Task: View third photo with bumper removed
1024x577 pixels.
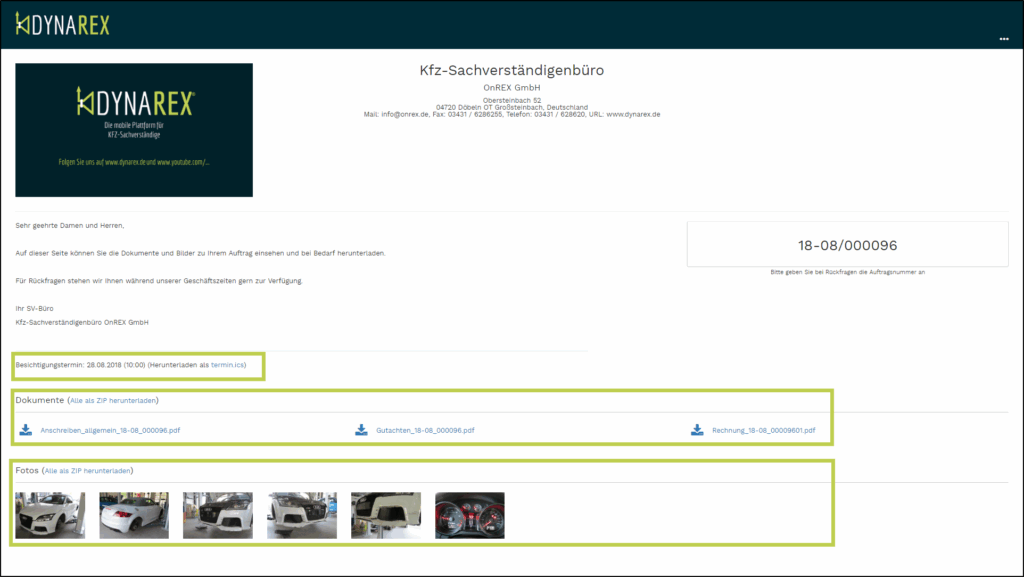Action: click(218, 515)
